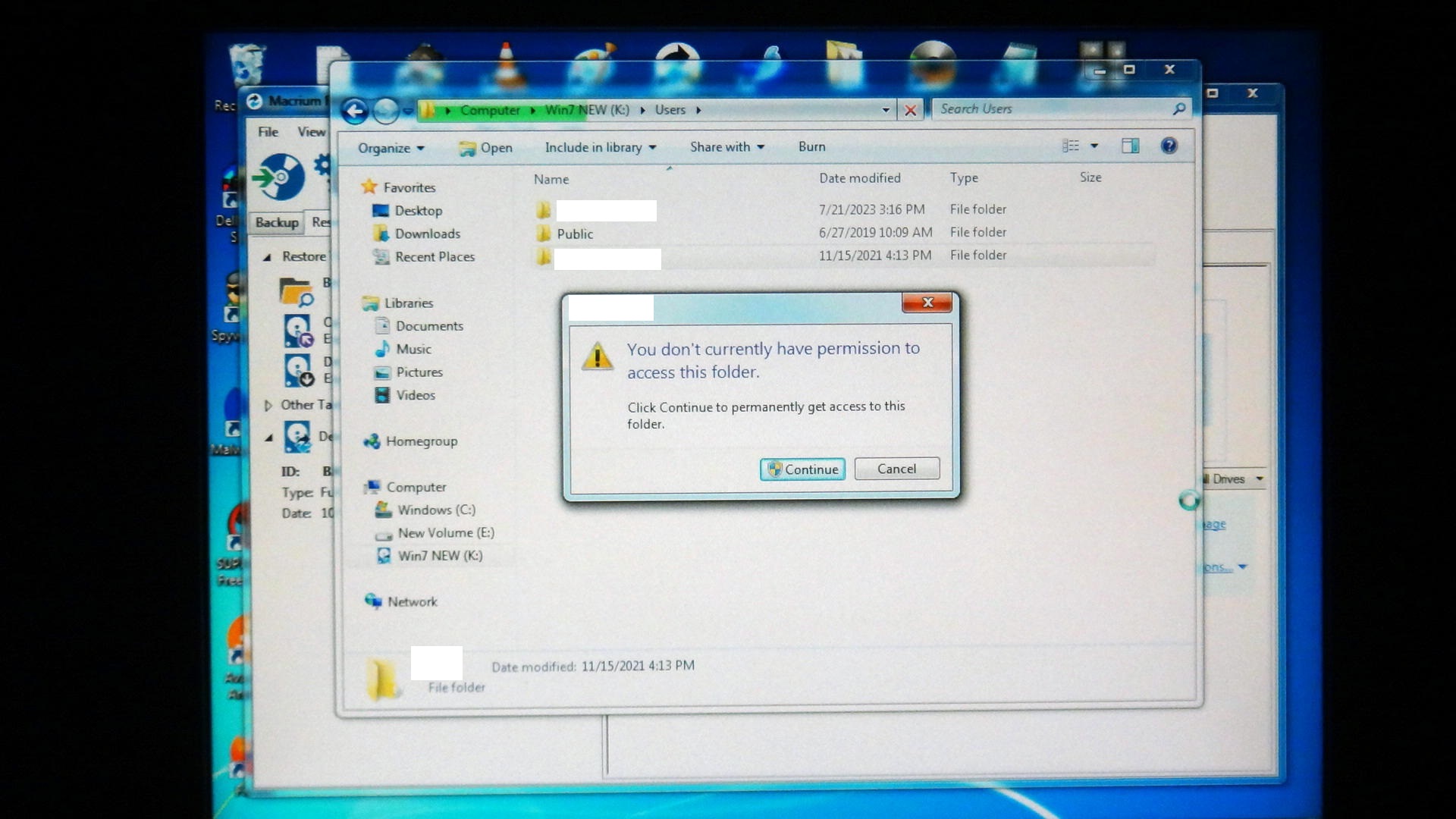Minimize the Explorer window

(x=1100, y=71)
